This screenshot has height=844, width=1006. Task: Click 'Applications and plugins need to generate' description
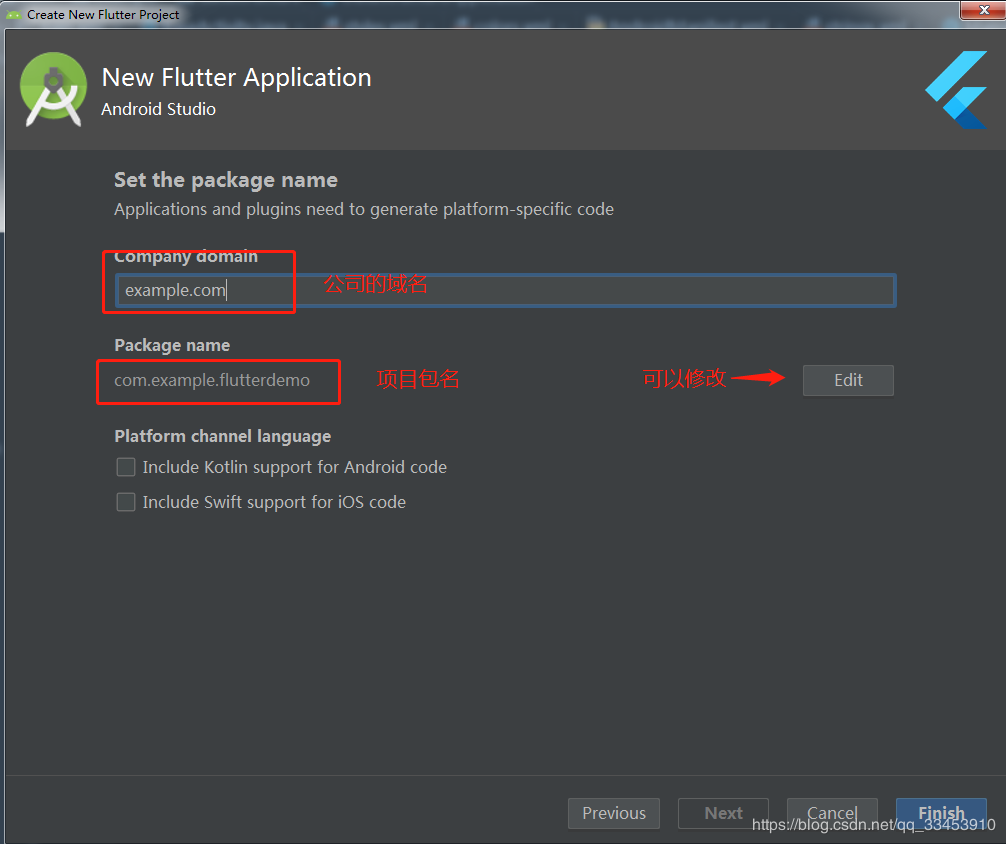364,209
